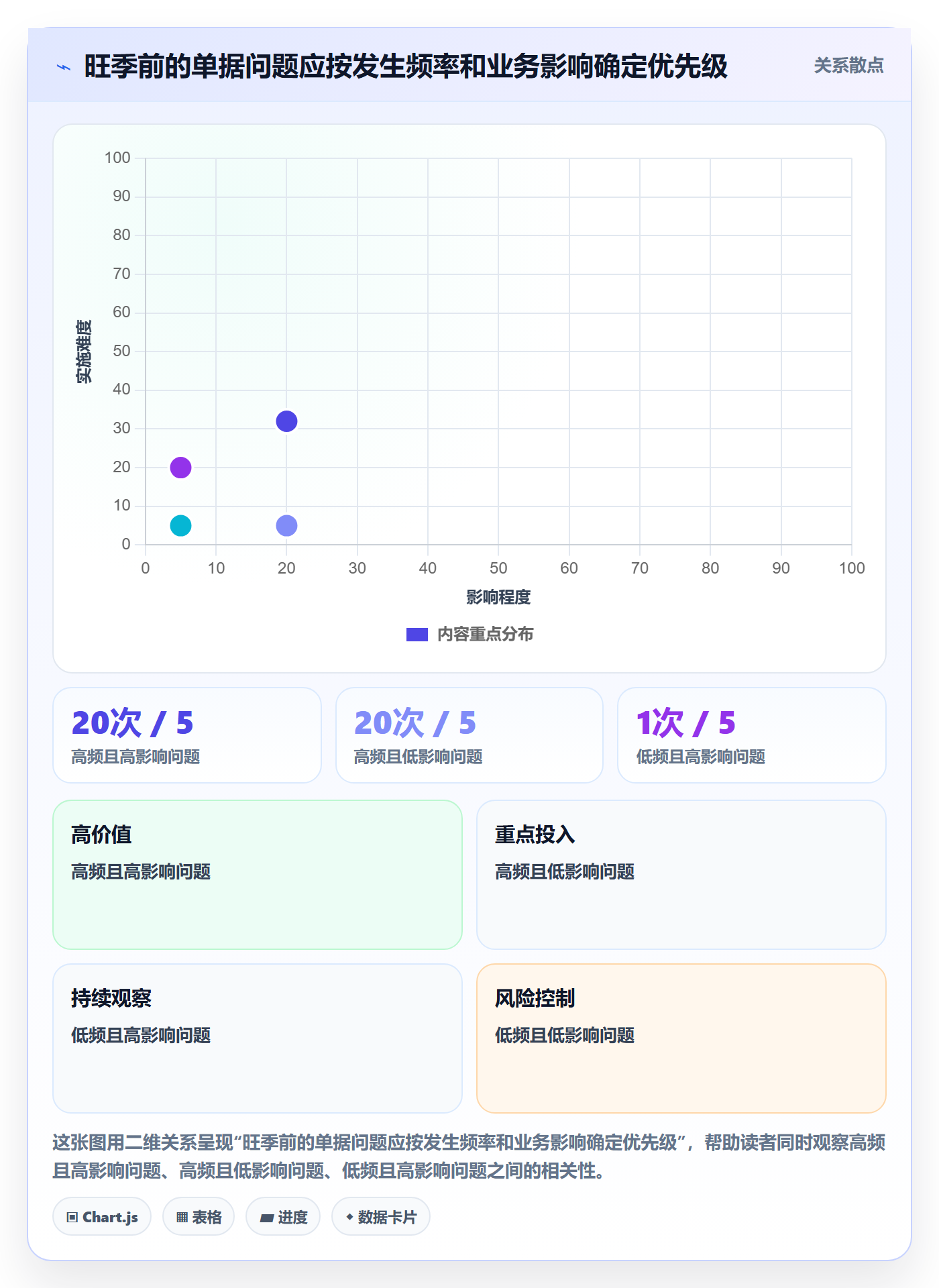Click the 1次 / 5 value text
The width and height of the screenshot is (939, 1288).
[x=685, y=723]
